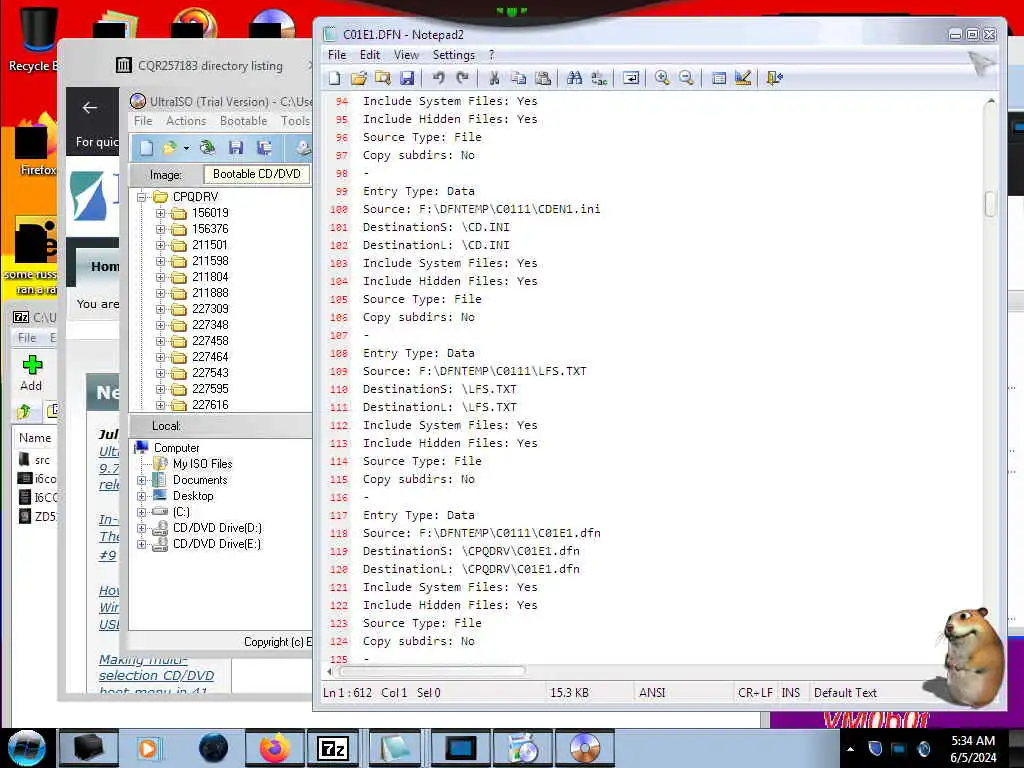The image size is (1024, 768).
Task: Open the Actions menu in UltraISO
Action: click(185, 121)
